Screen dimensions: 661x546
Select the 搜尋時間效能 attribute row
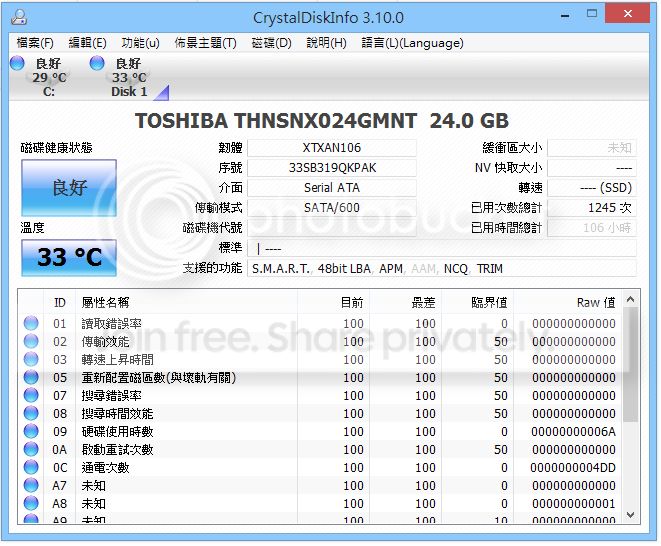pyautogui.click(x=320, y=414)
